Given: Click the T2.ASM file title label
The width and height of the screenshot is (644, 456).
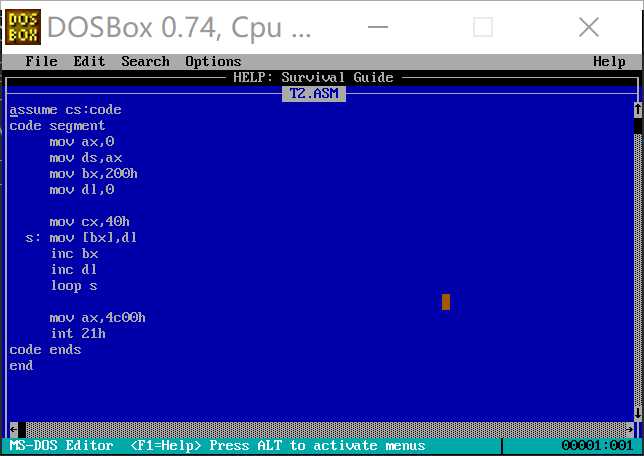Looking at the screenshot, I should click(314, 94).
